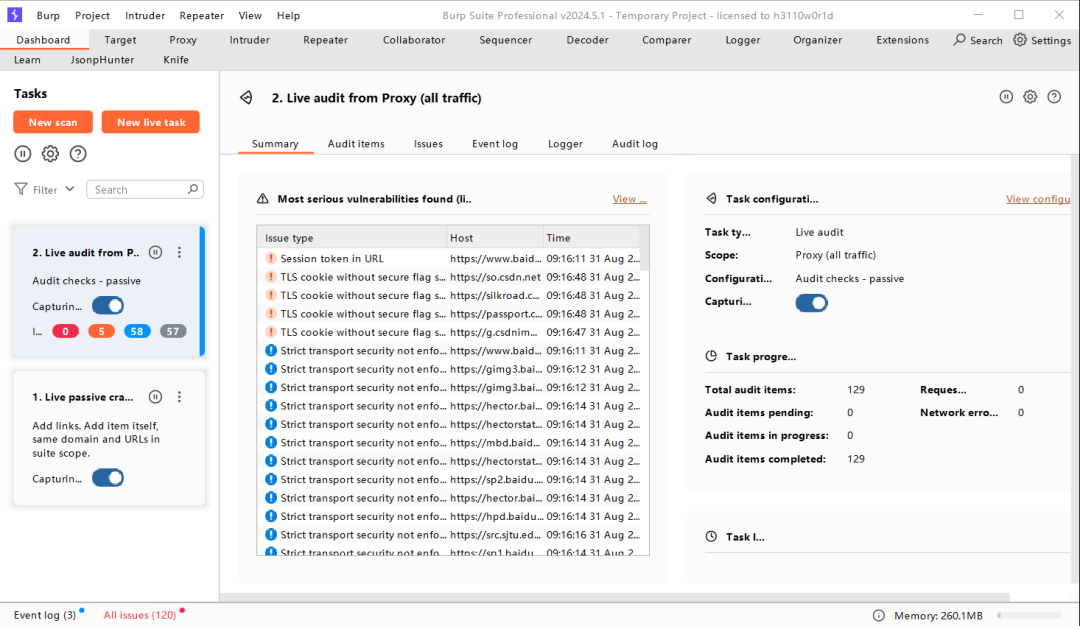The image size is (1080, 626).
Task: Click the top bar Search magnifier icon
Action: 959,40
